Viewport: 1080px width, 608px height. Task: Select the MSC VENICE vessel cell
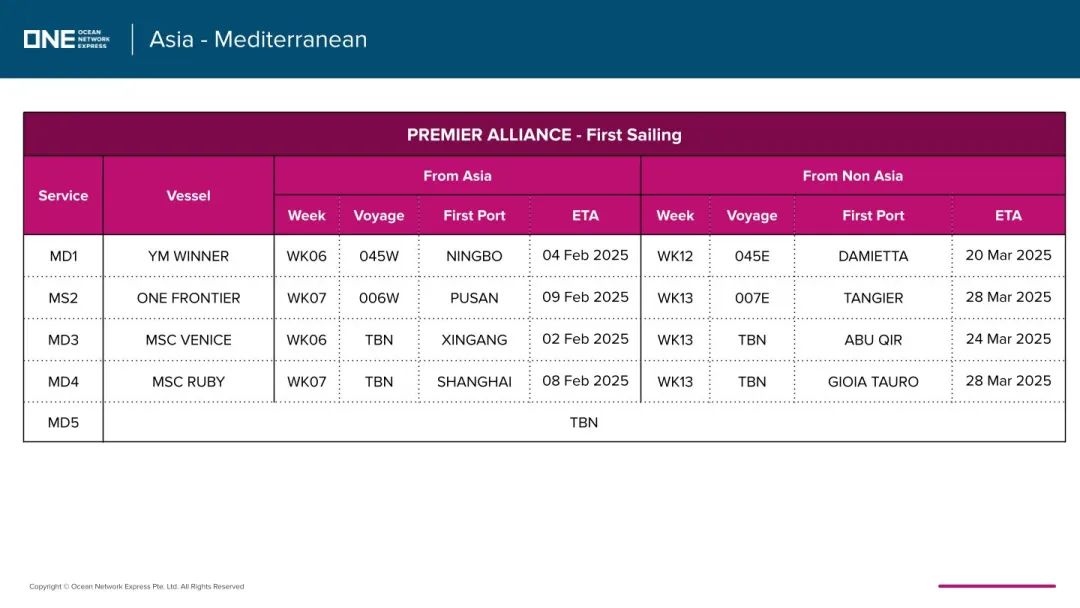point(188,340)
